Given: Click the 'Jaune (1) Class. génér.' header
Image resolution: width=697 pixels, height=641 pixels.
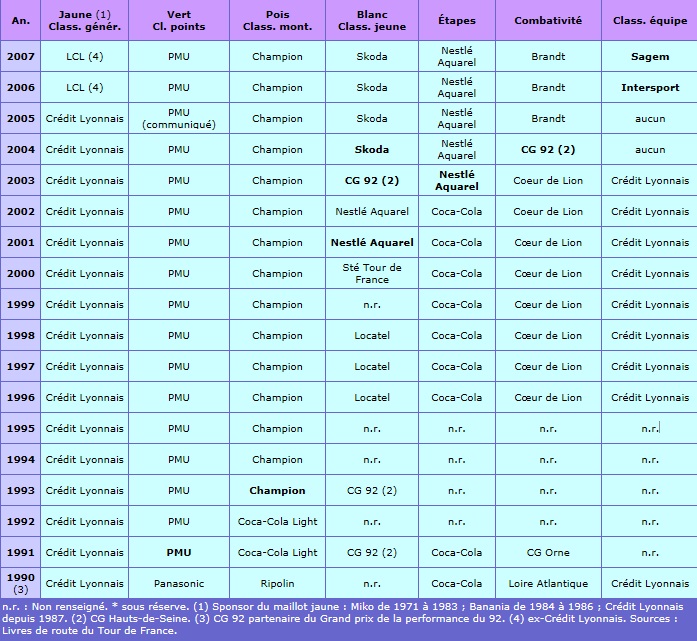Looking at the screenshot, I should tap(84, 20).
